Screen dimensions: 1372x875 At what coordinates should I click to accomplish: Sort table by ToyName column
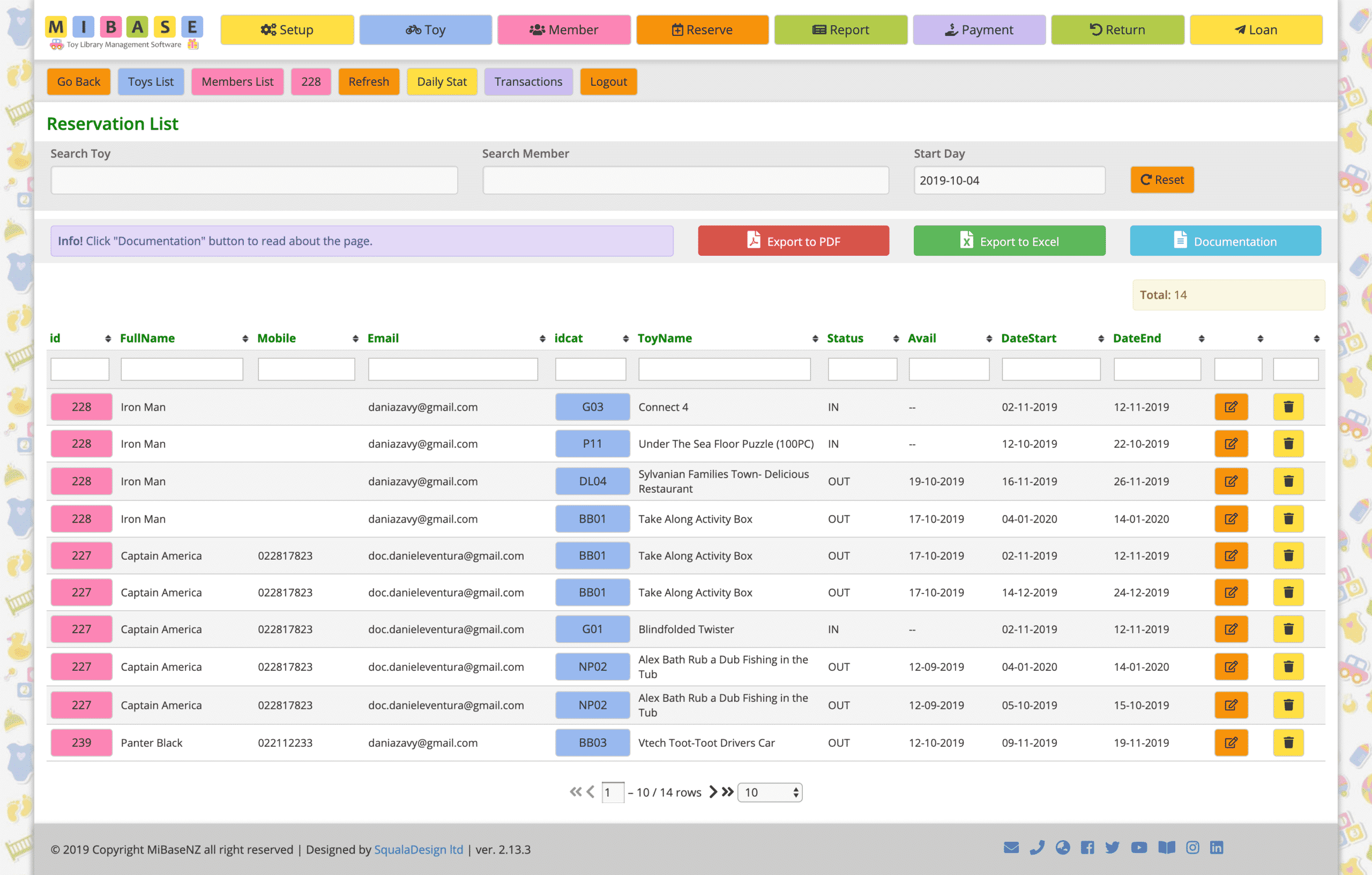pos(815,339)
